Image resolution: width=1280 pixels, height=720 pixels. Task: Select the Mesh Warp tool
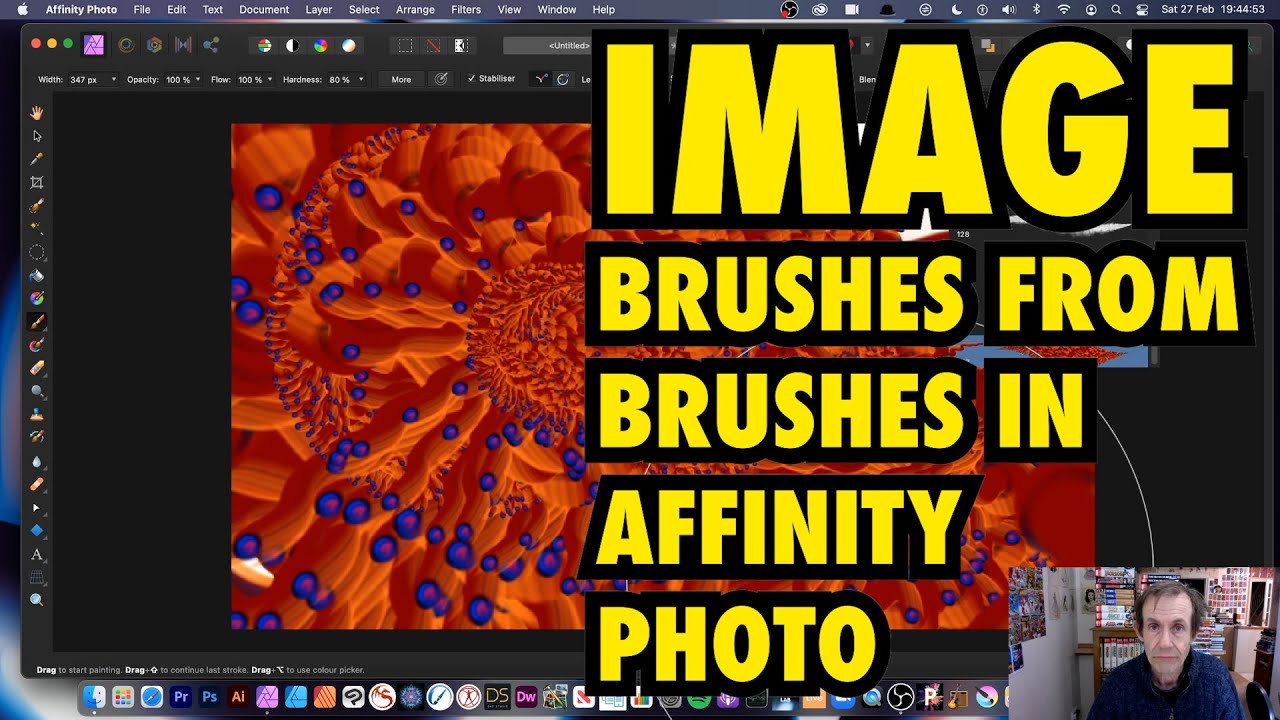(37, 577)
